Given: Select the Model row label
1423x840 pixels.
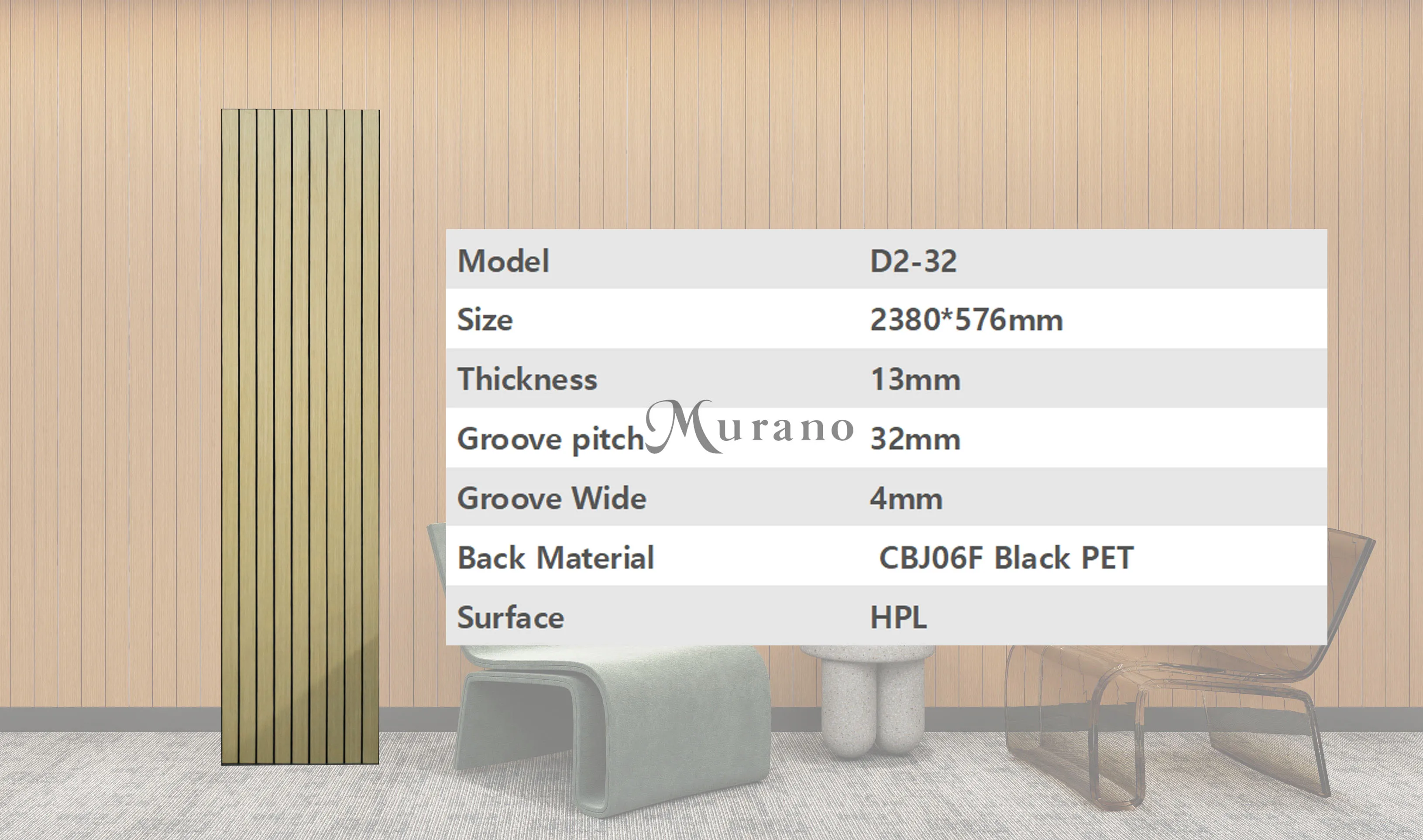Looking at the screenshot, I should [x=503, y=261].
